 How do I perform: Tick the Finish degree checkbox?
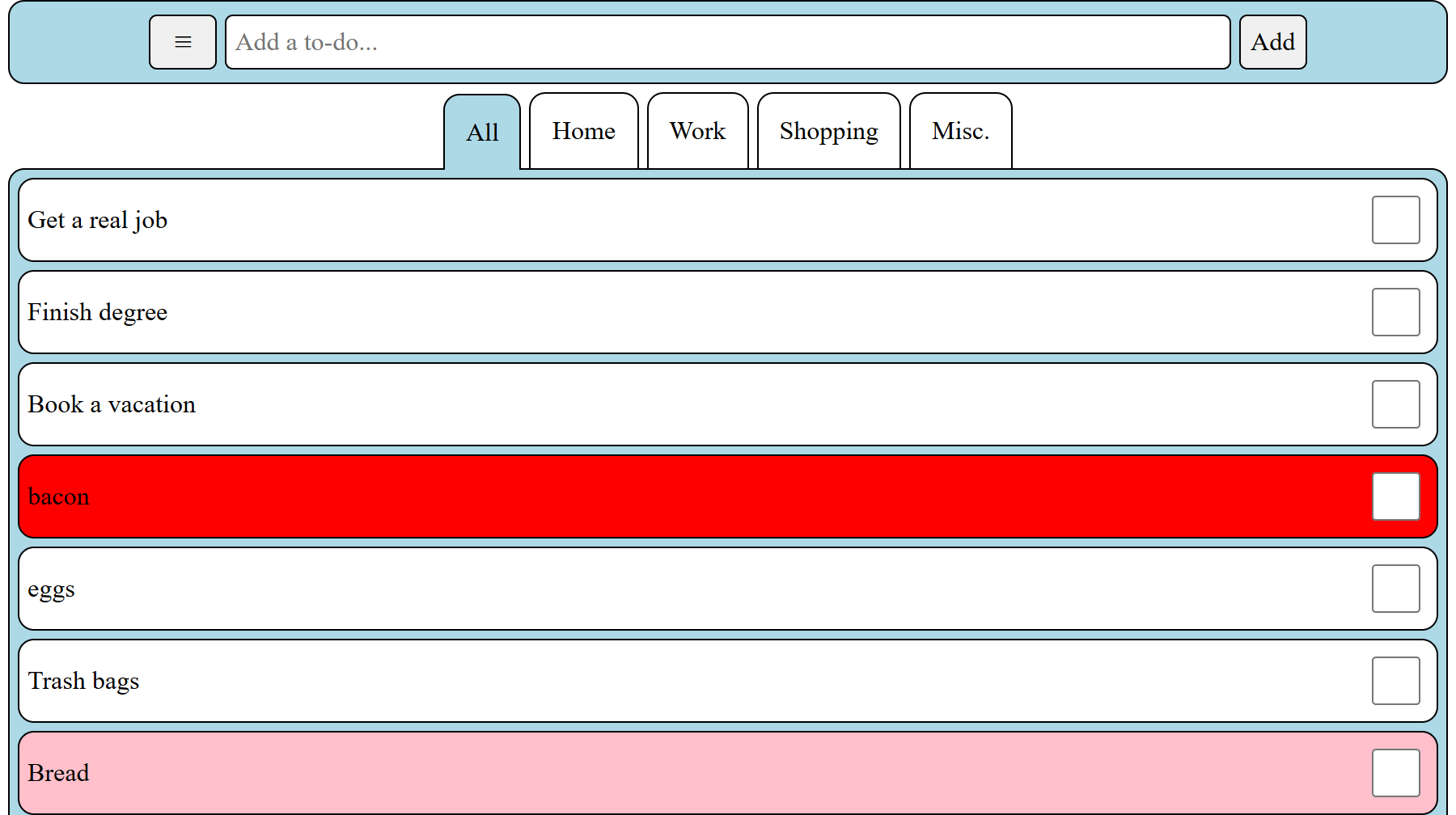(x=1395, y=312)
